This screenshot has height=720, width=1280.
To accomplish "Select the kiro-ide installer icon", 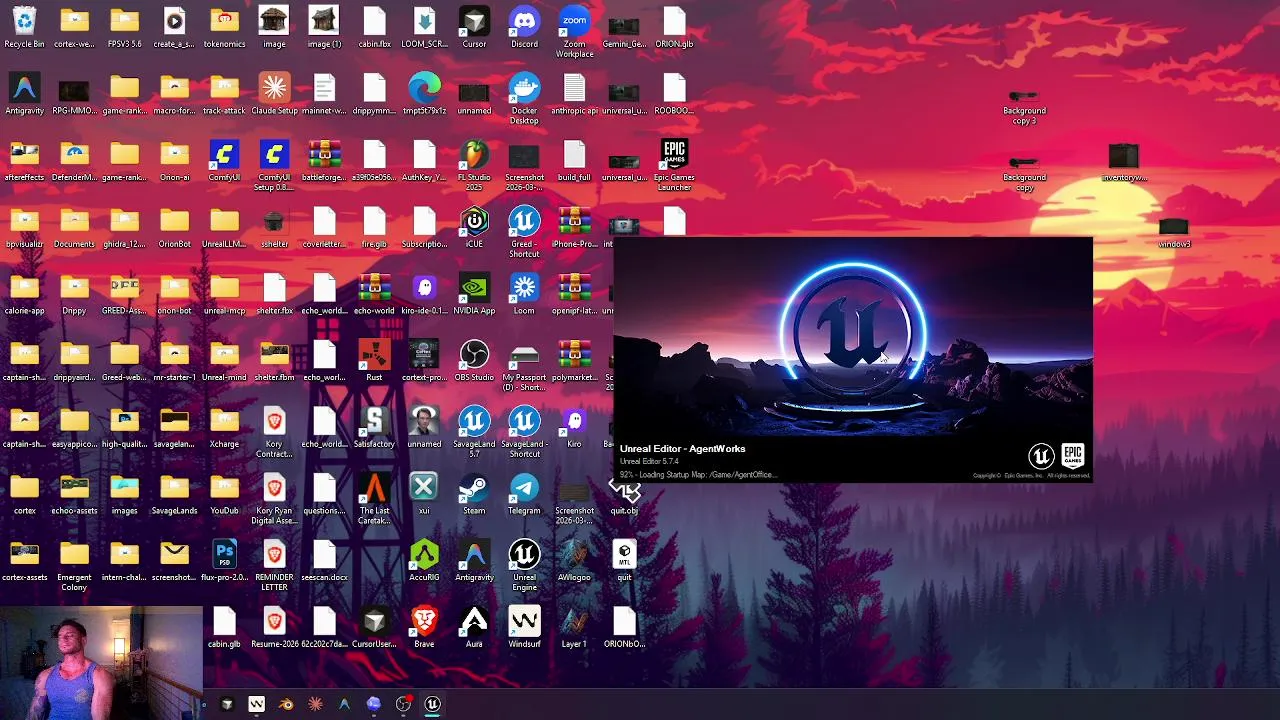I will tap(424, 295).
